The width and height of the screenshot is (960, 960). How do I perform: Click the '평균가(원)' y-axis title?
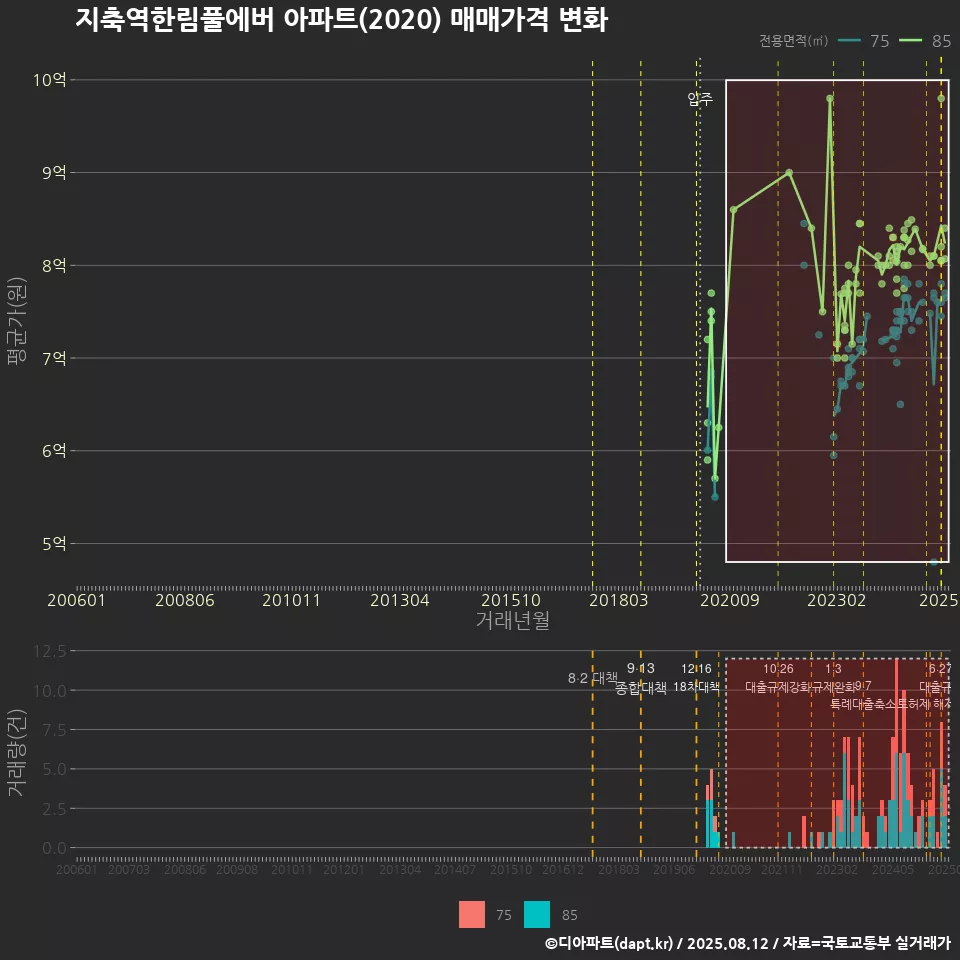[x=17, y=321]
